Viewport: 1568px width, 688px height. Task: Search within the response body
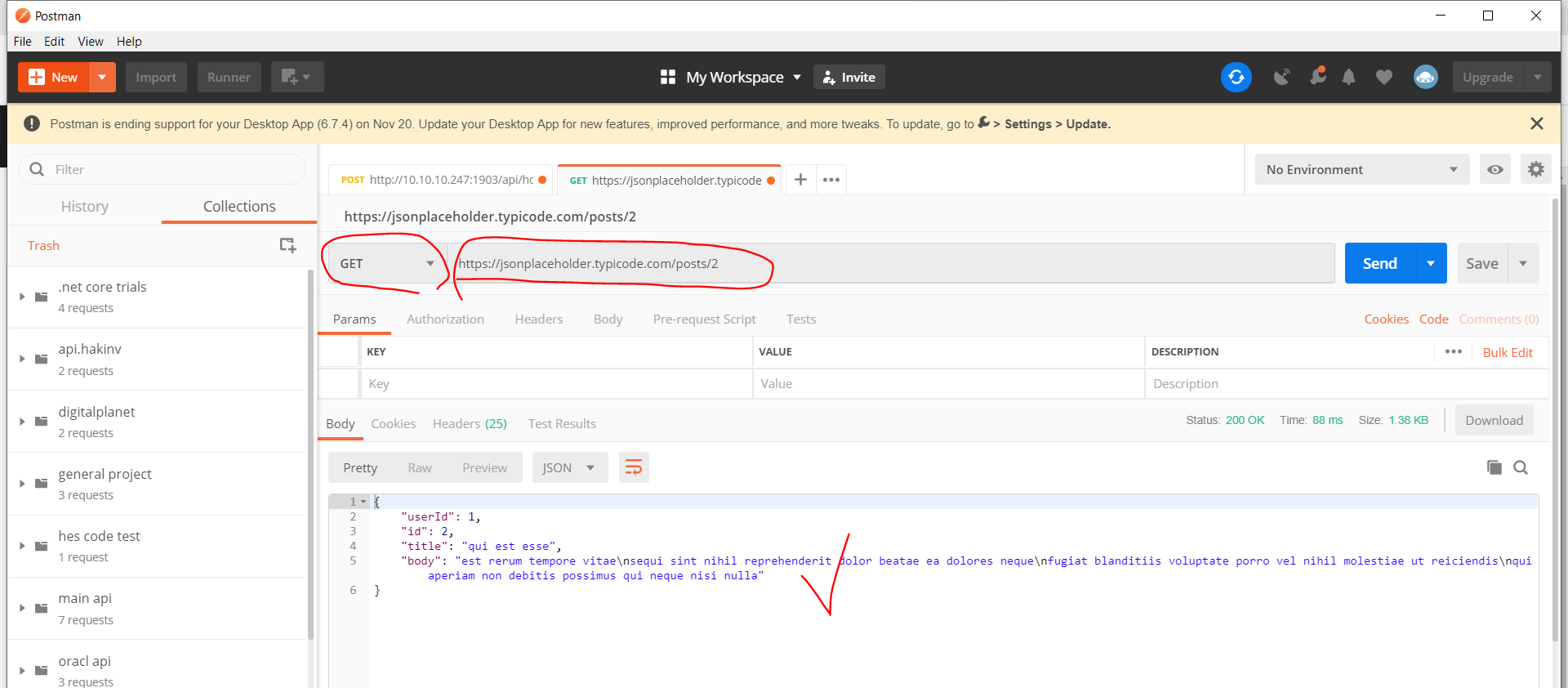tap(1521, 467)
